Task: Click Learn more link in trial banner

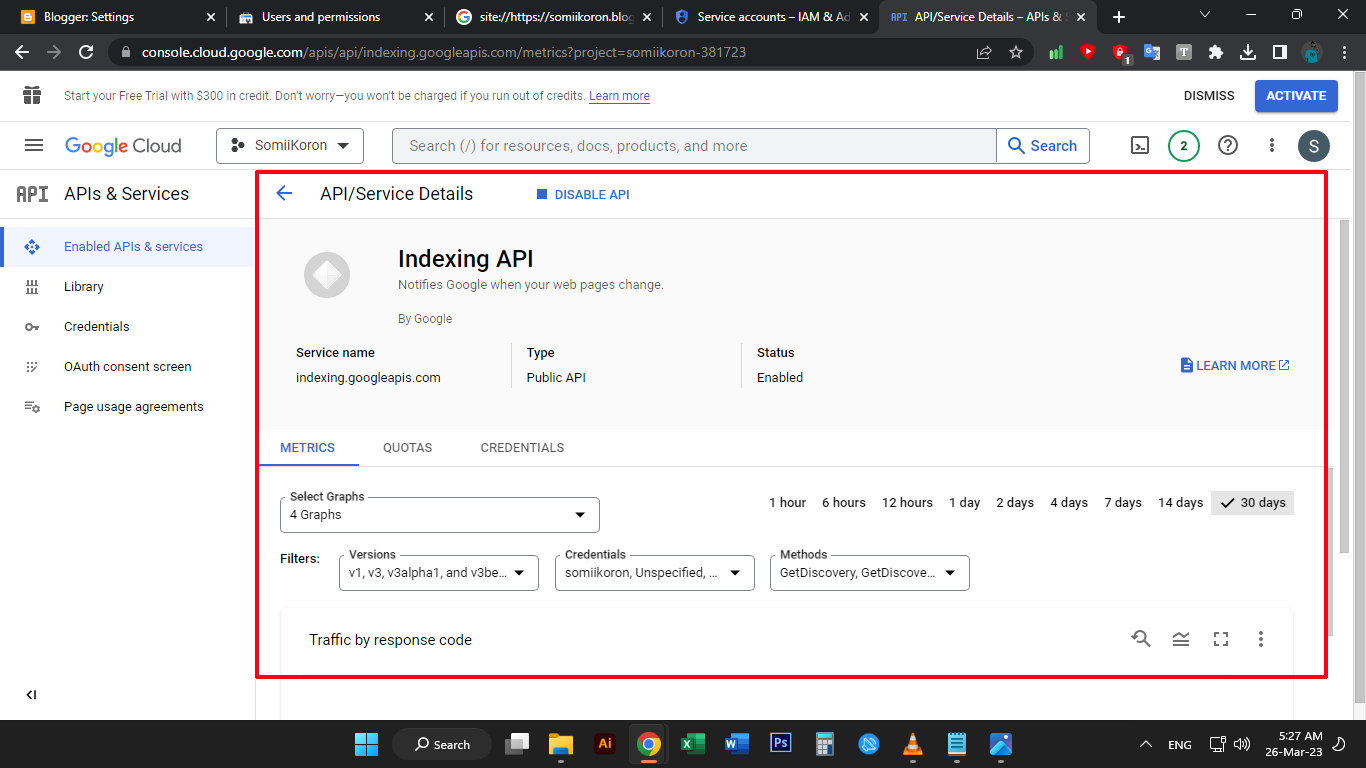Action: point(619,96)
